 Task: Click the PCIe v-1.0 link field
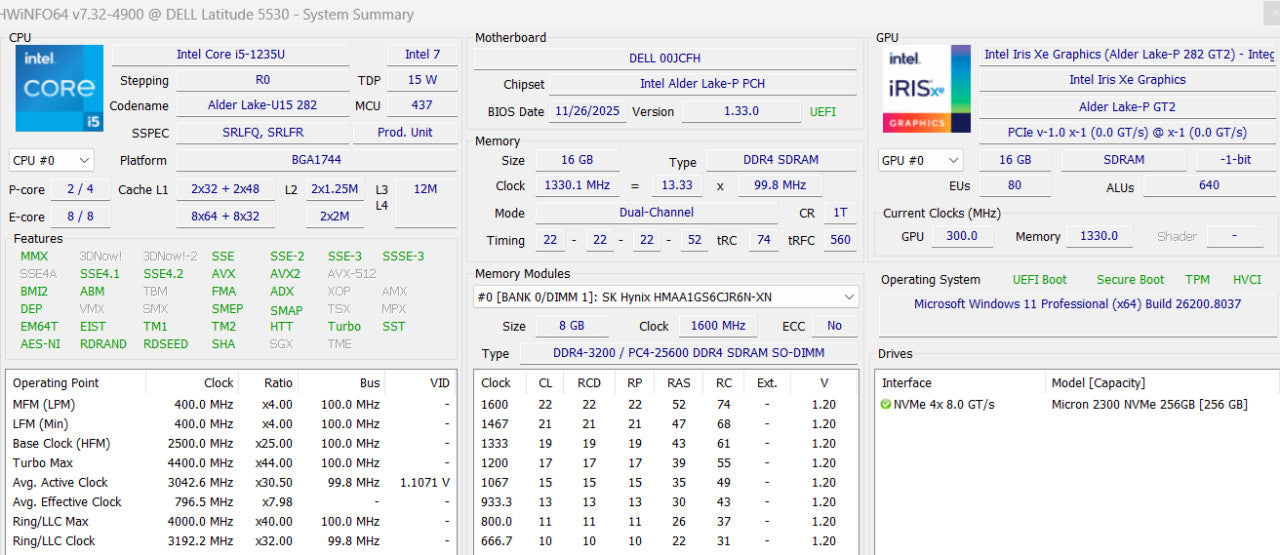point(1127,132)
